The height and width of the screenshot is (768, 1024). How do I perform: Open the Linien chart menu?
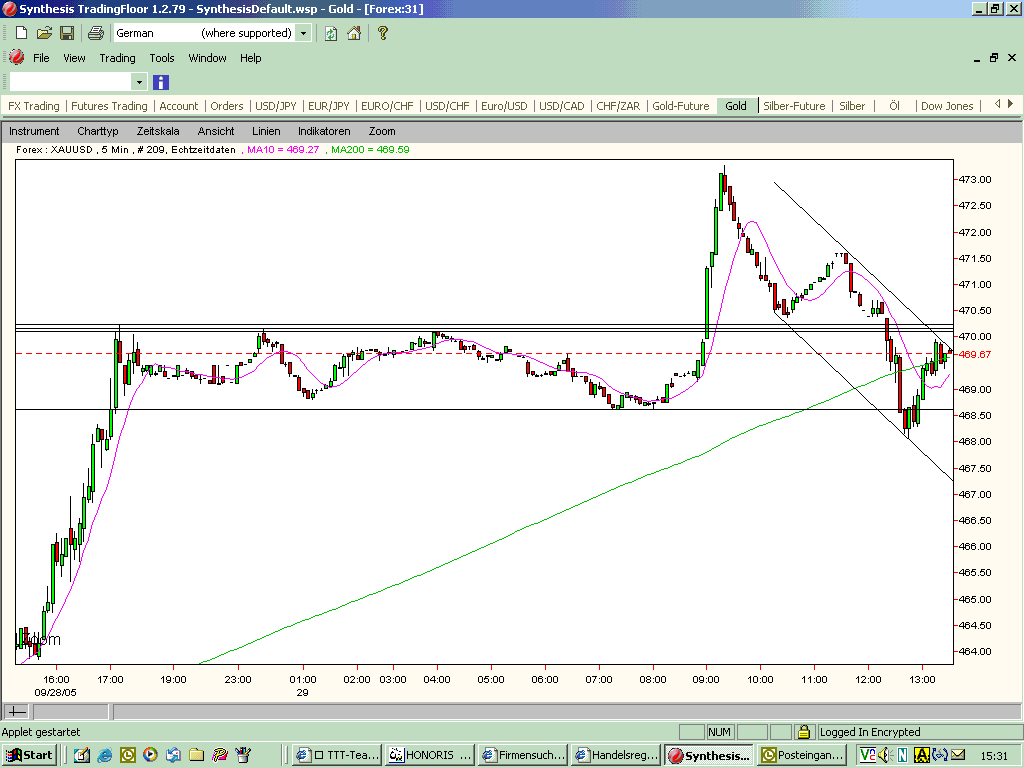[266, 131]
